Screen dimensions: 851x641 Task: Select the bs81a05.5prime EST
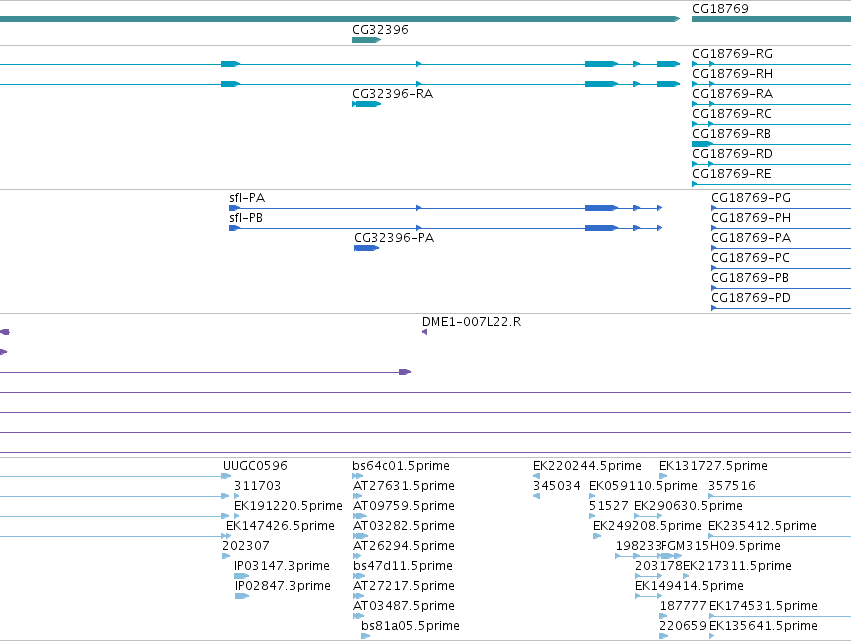point(410,626)
